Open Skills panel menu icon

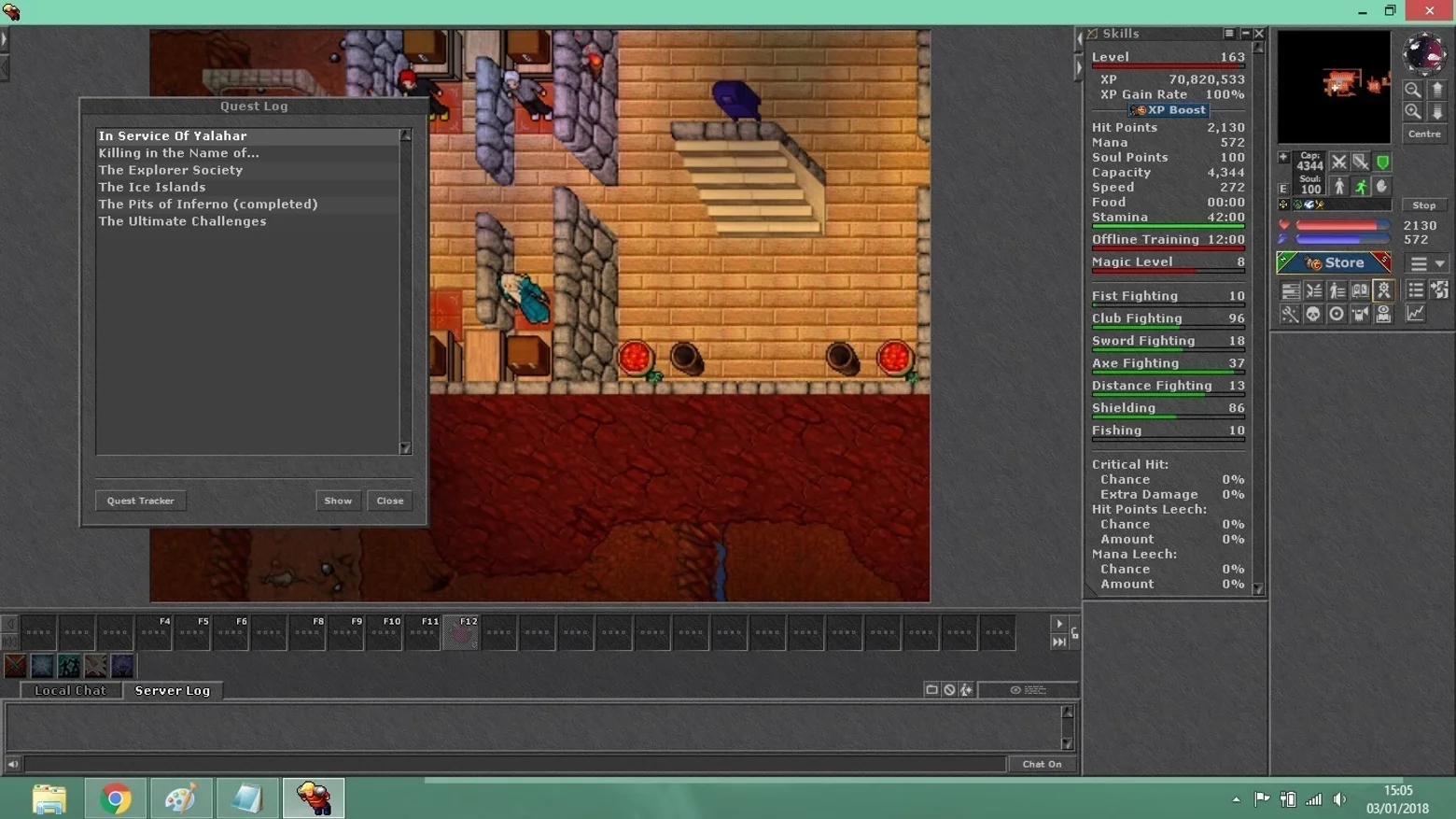(x=1229, y=34)
